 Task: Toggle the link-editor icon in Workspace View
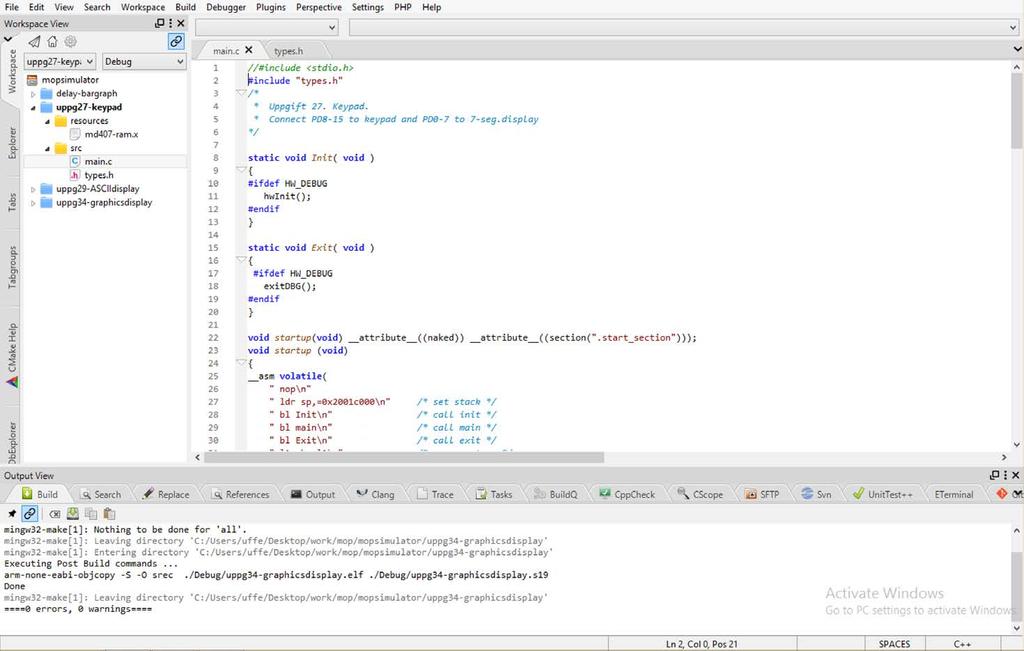coord(176,41)
